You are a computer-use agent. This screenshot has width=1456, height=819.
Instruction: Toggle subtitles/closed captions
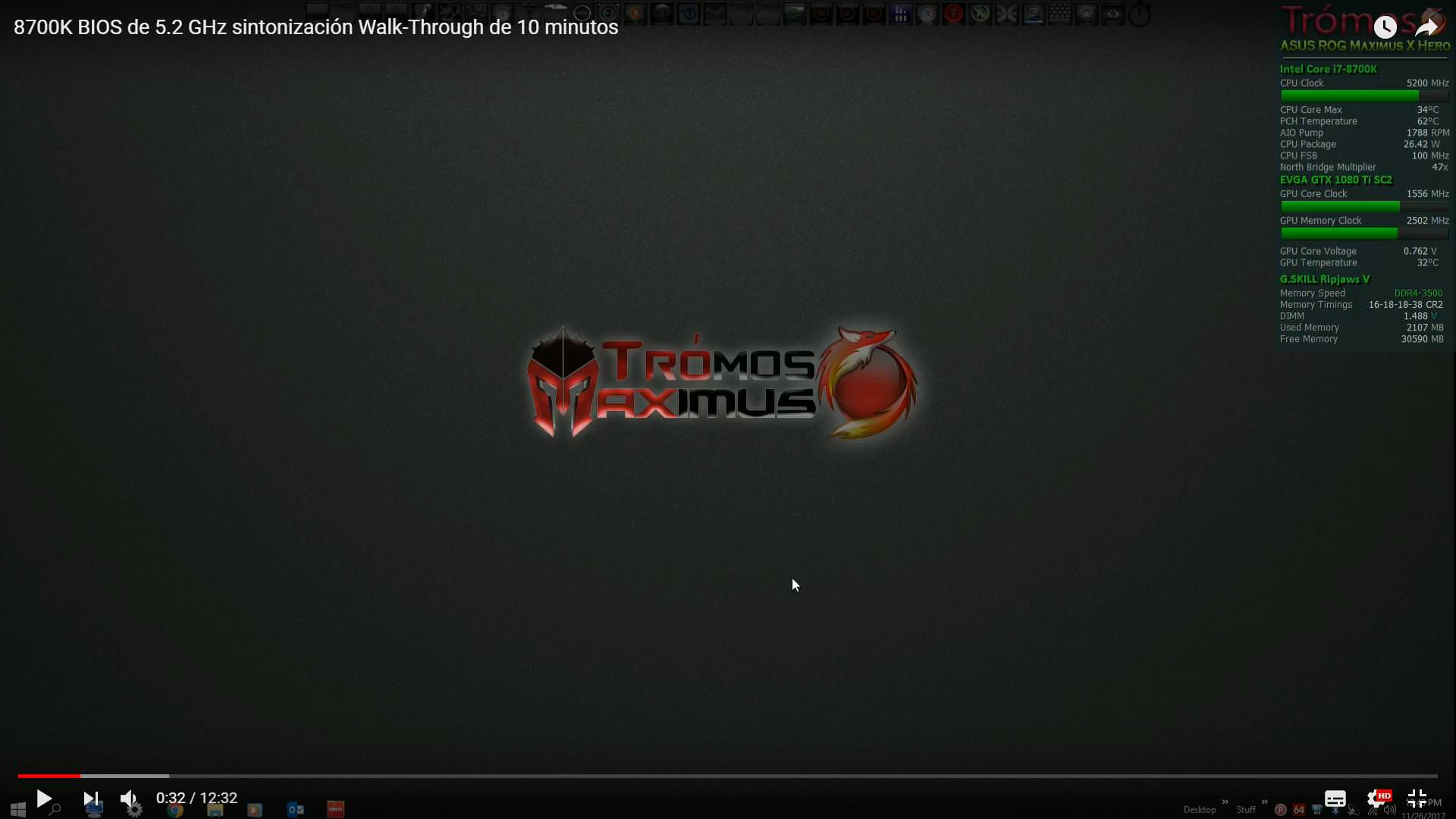pyautogui.click(x=1335, y=799)
